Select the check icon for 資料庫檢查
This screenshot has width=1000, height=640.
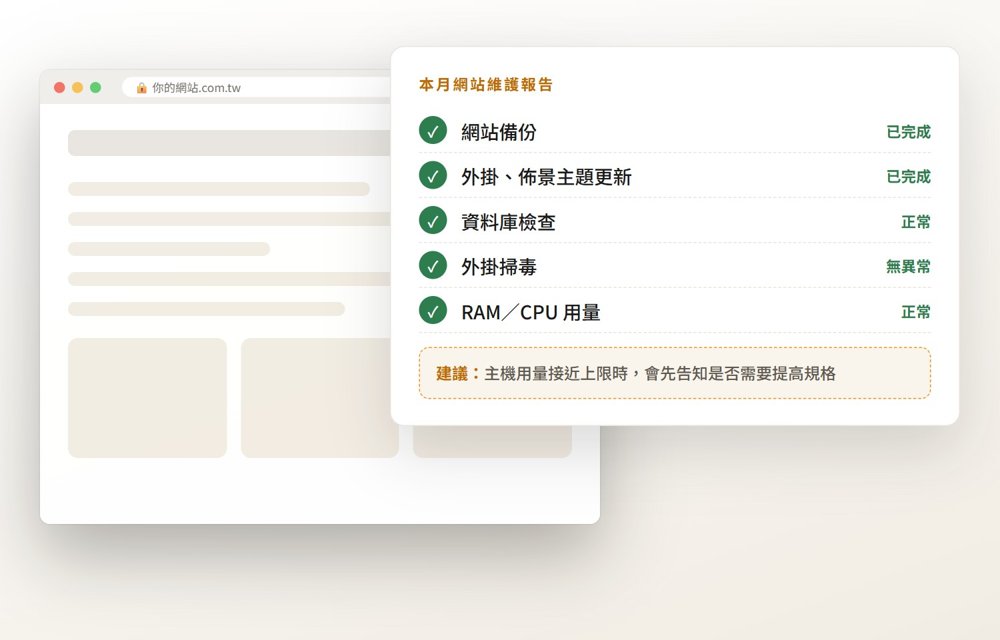point(433,221)
